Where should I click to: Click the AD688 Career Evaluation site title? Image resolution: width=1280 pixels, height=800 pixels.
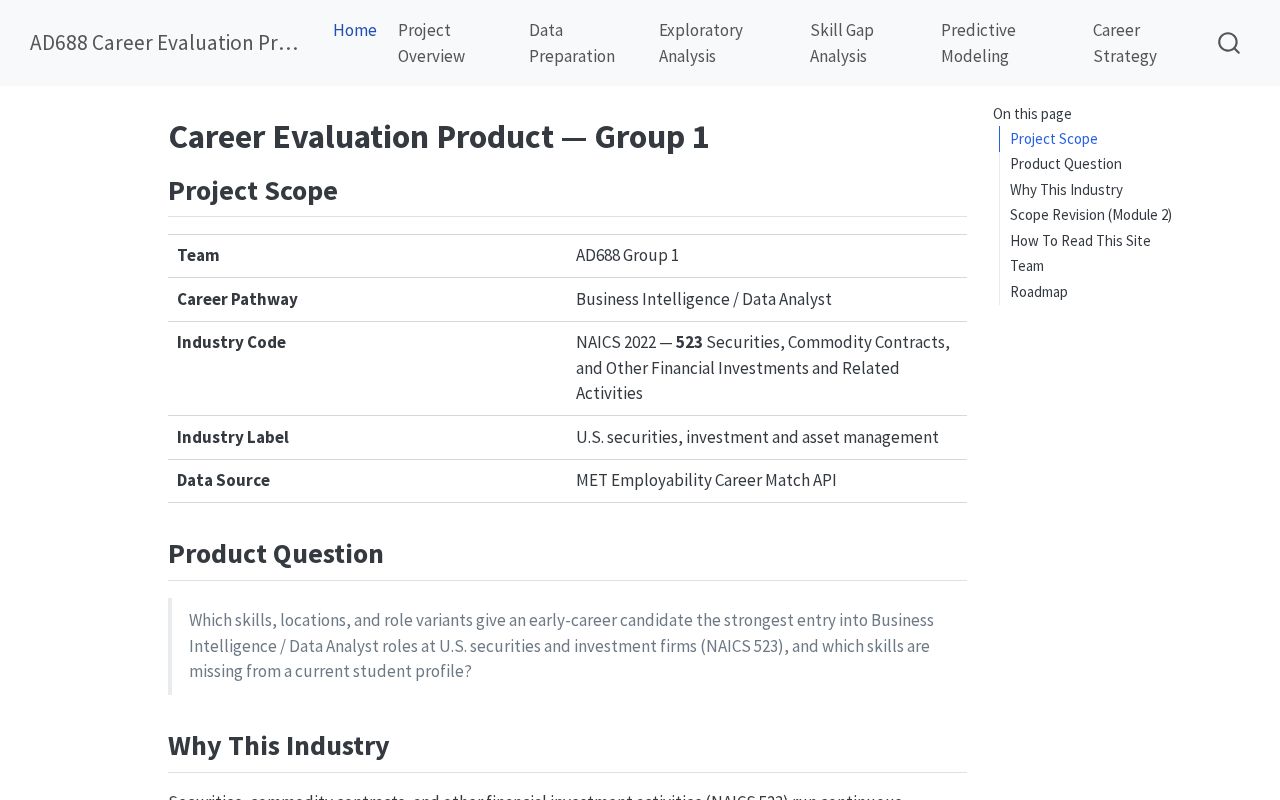(164, 43)
